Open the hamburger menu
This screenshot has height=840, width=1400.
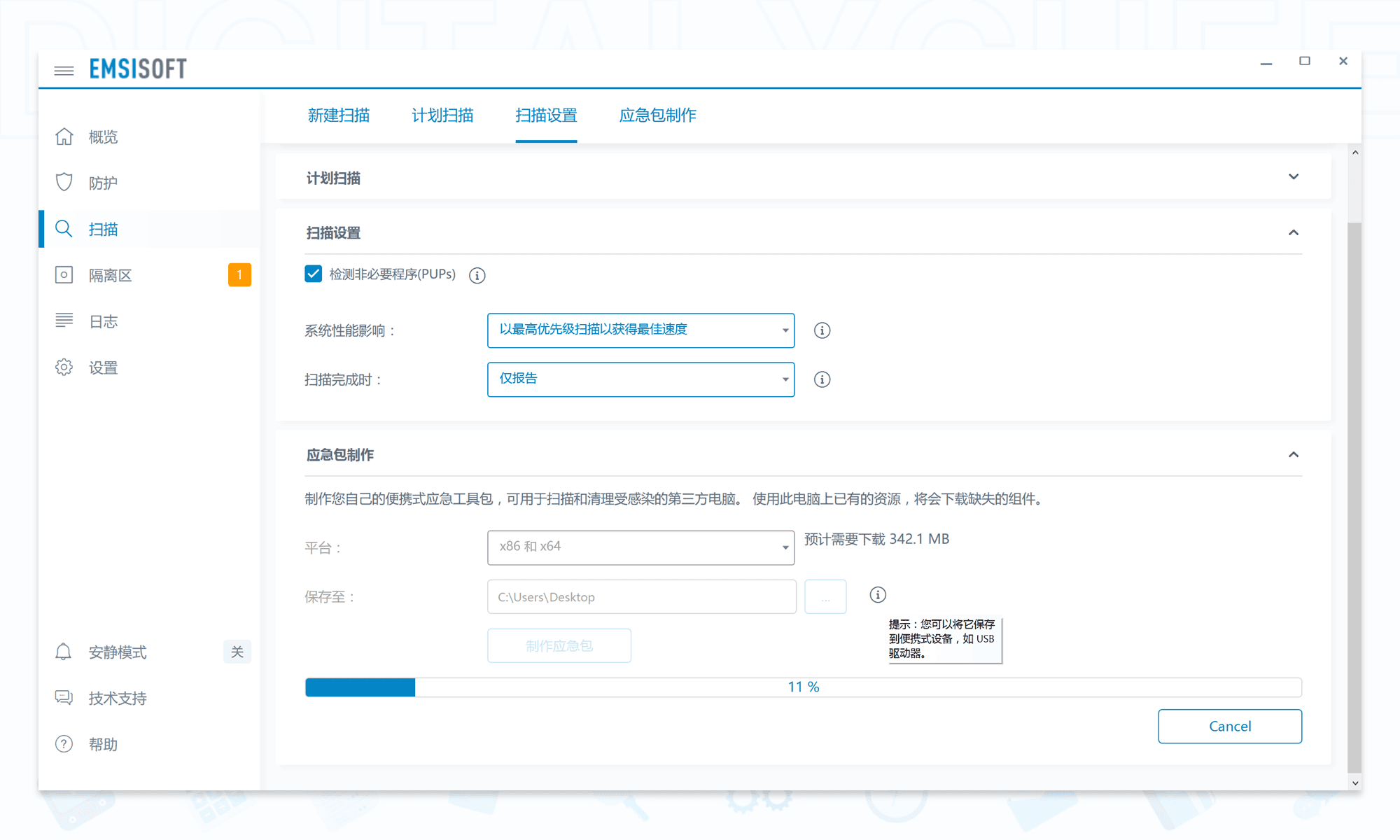coord(64,70)
